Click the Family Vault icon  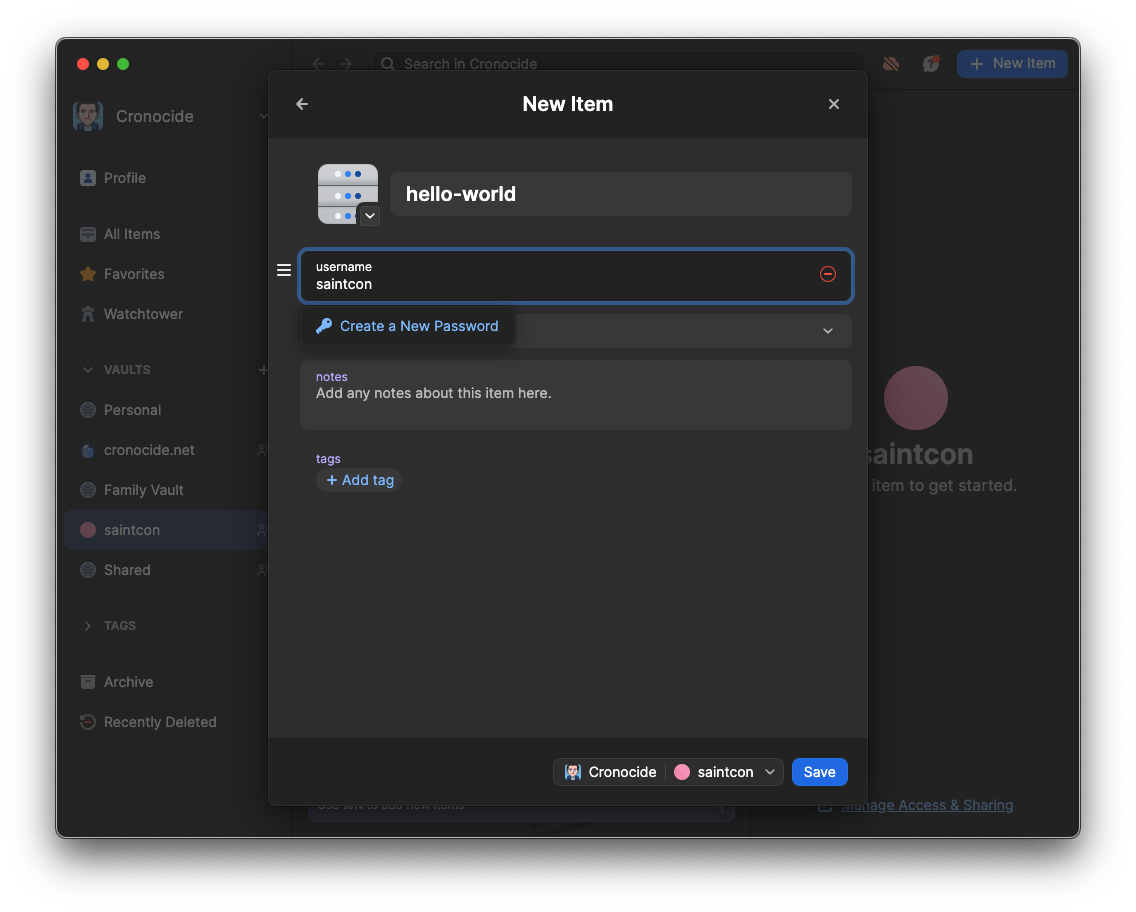coord(88,490)
